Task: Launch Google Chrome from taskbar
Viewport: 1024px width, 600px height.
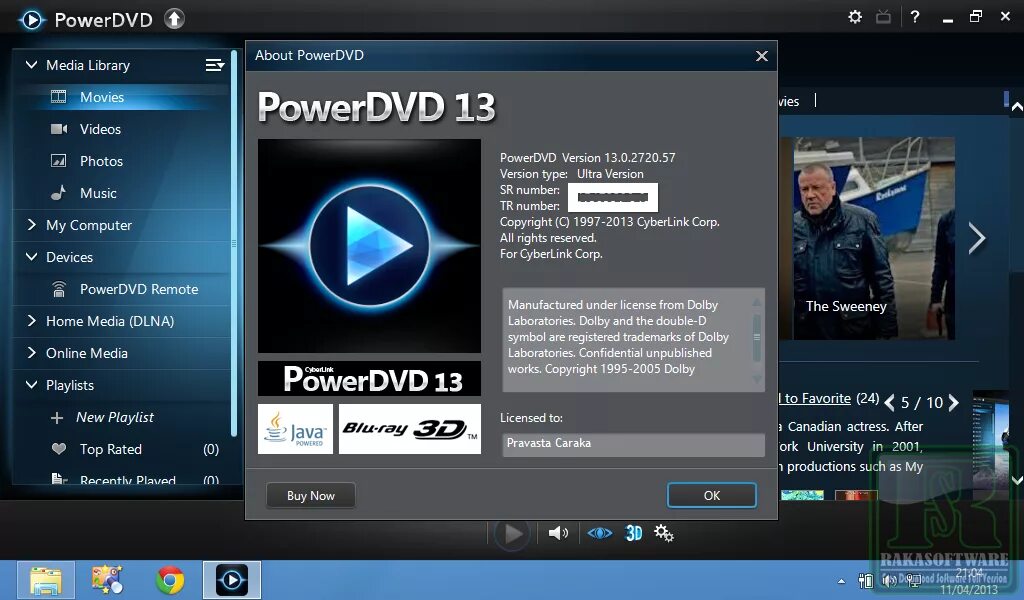Action: pyautogui.click(x=170, y=580)
